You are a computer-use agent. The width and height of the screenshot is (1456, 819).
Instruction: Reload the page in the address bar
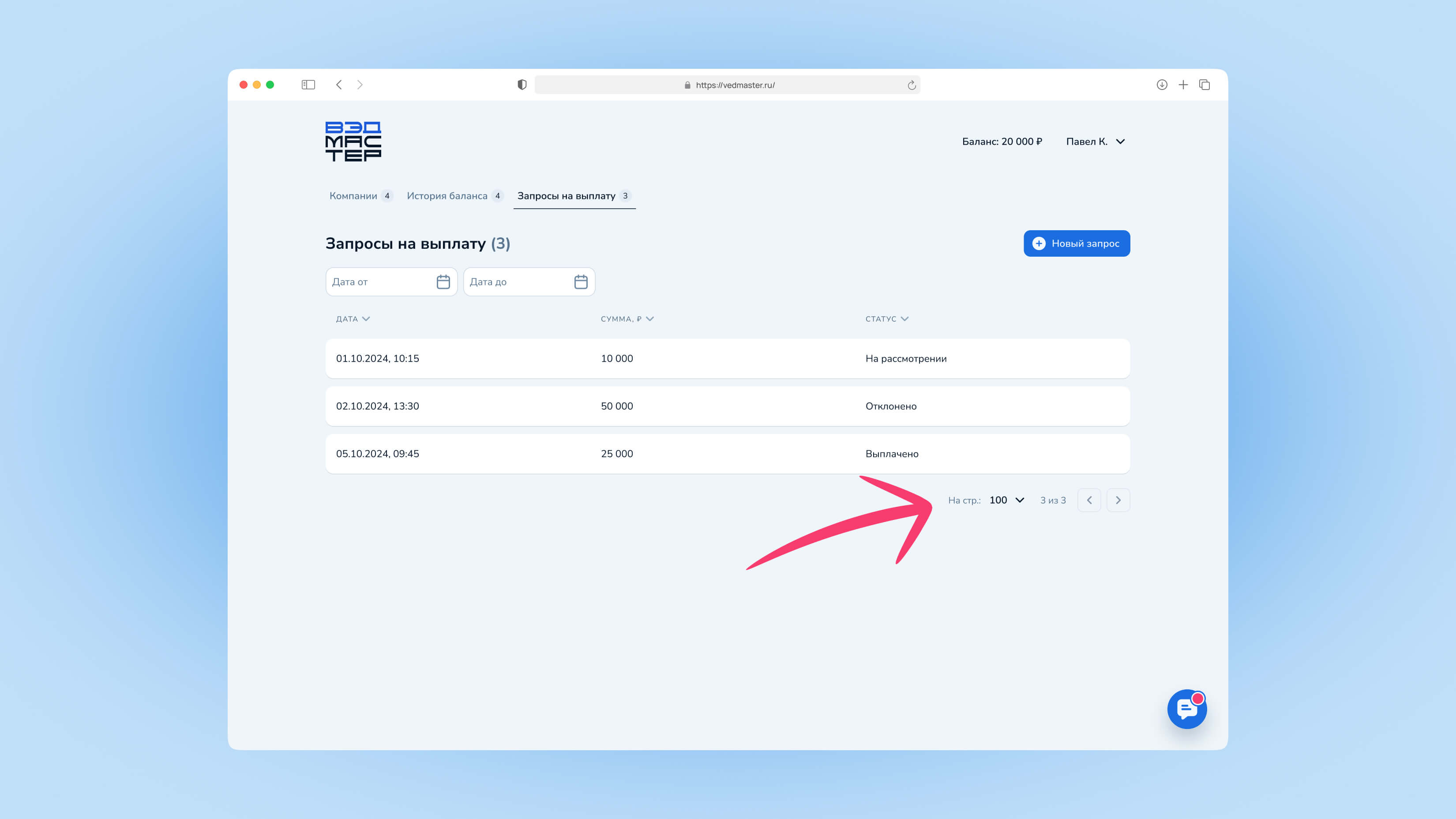point(911,85)
